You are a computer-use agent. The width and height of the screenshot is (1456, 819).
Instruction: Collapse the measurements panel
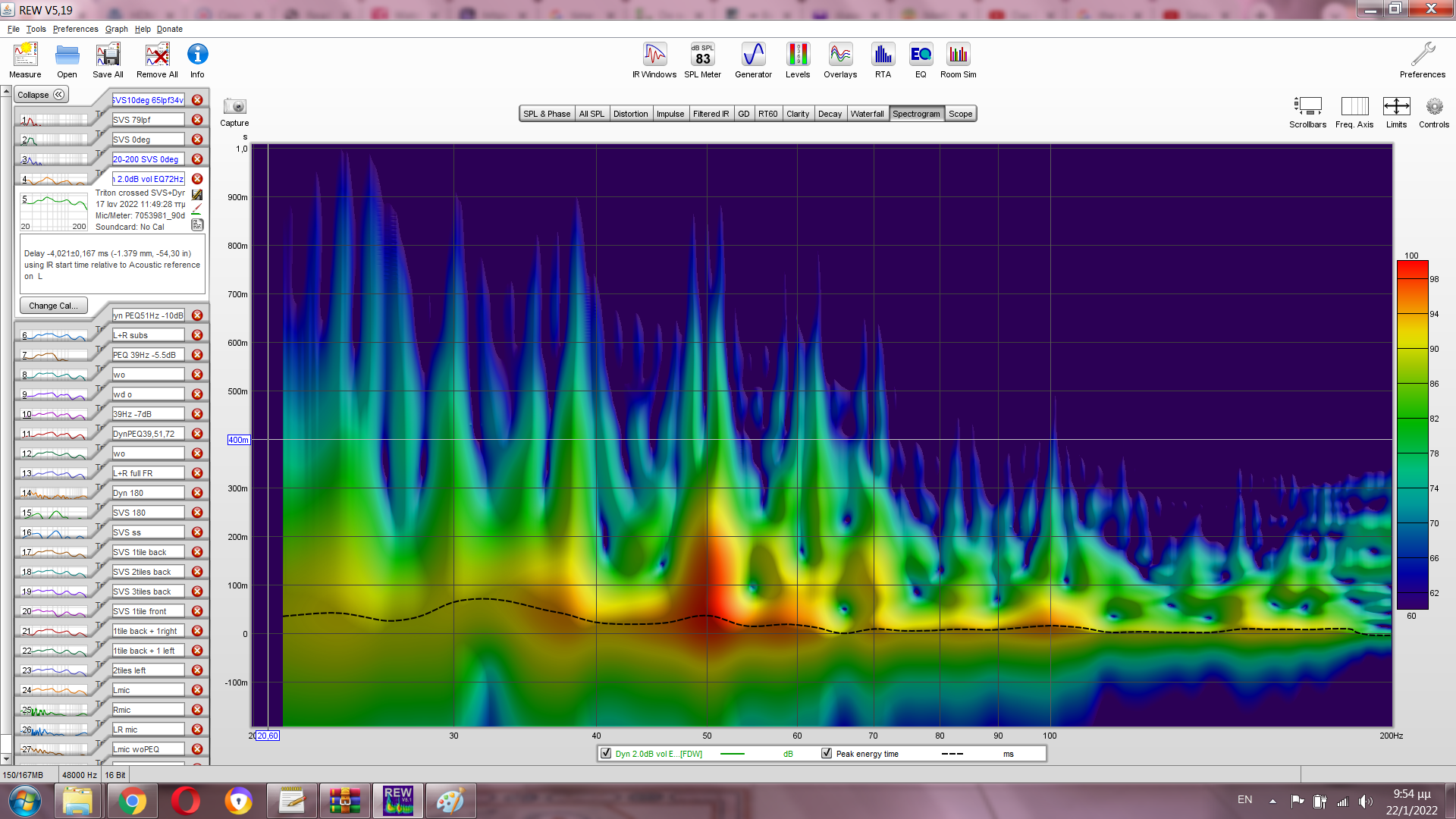(x=41, y=95)
